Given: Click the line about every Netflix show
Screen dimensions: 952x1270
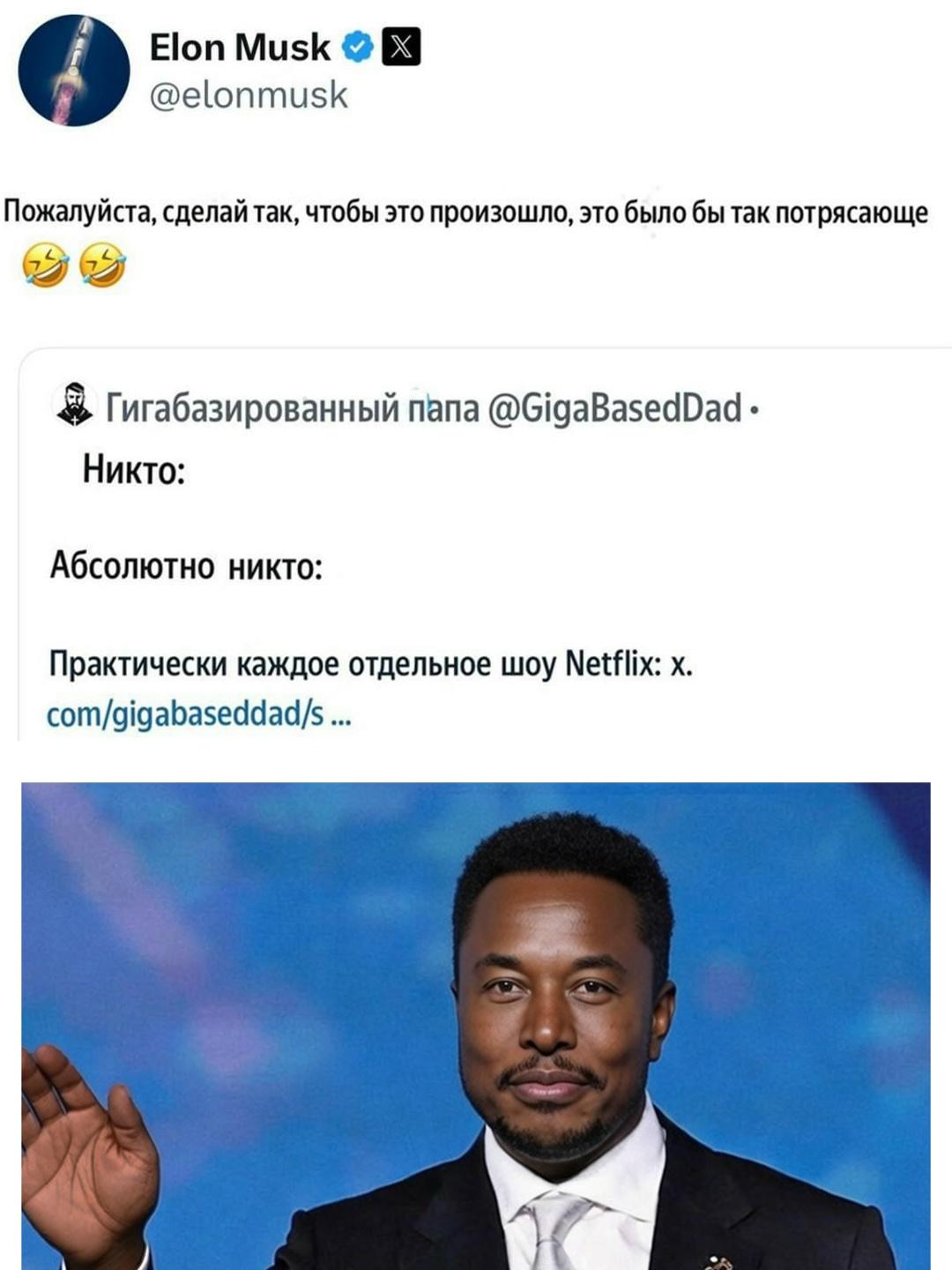Looking at the screenshot, I should click(x=370, y=663).
